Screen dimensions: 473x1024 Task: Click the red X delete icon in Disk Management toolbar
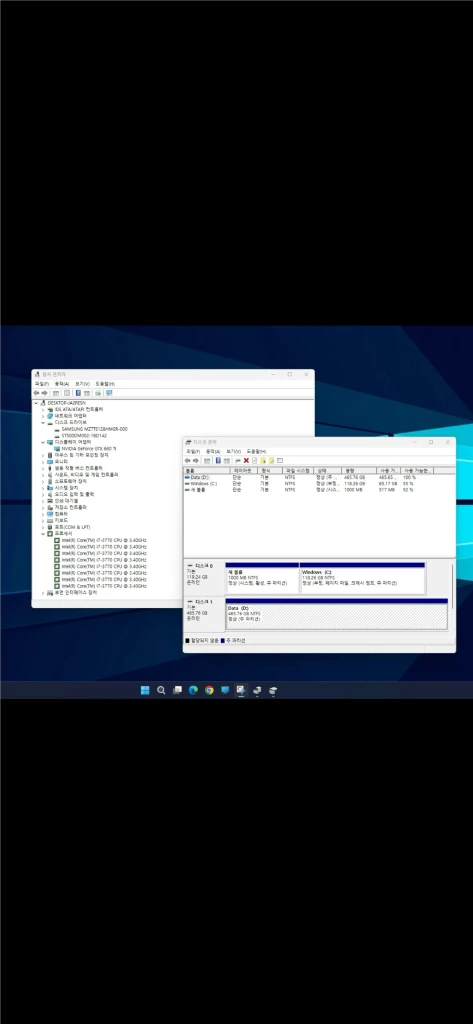246,460
